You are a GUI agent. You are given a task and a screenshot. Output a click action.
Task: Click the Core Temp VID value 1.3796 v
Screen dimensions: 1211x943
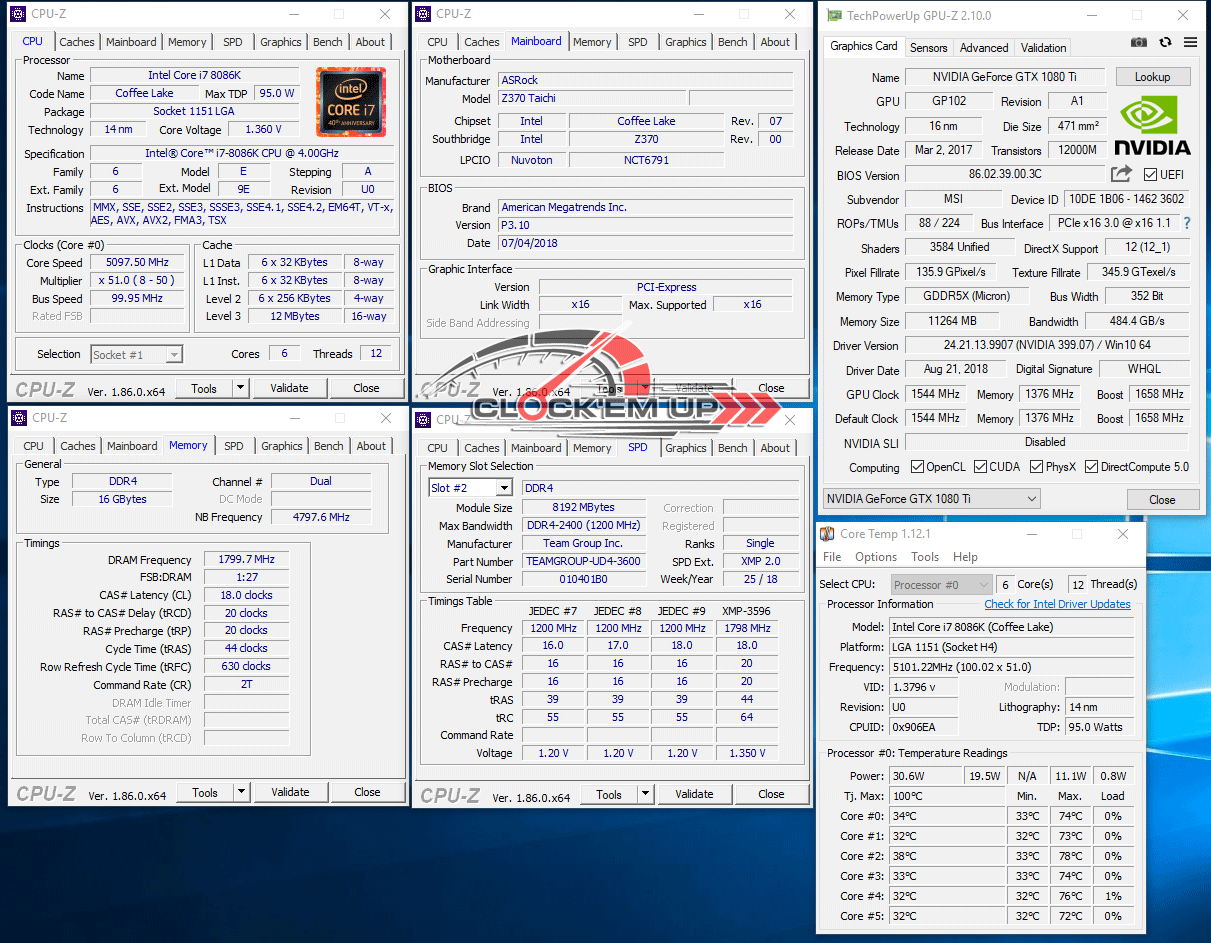coord(923,687)
